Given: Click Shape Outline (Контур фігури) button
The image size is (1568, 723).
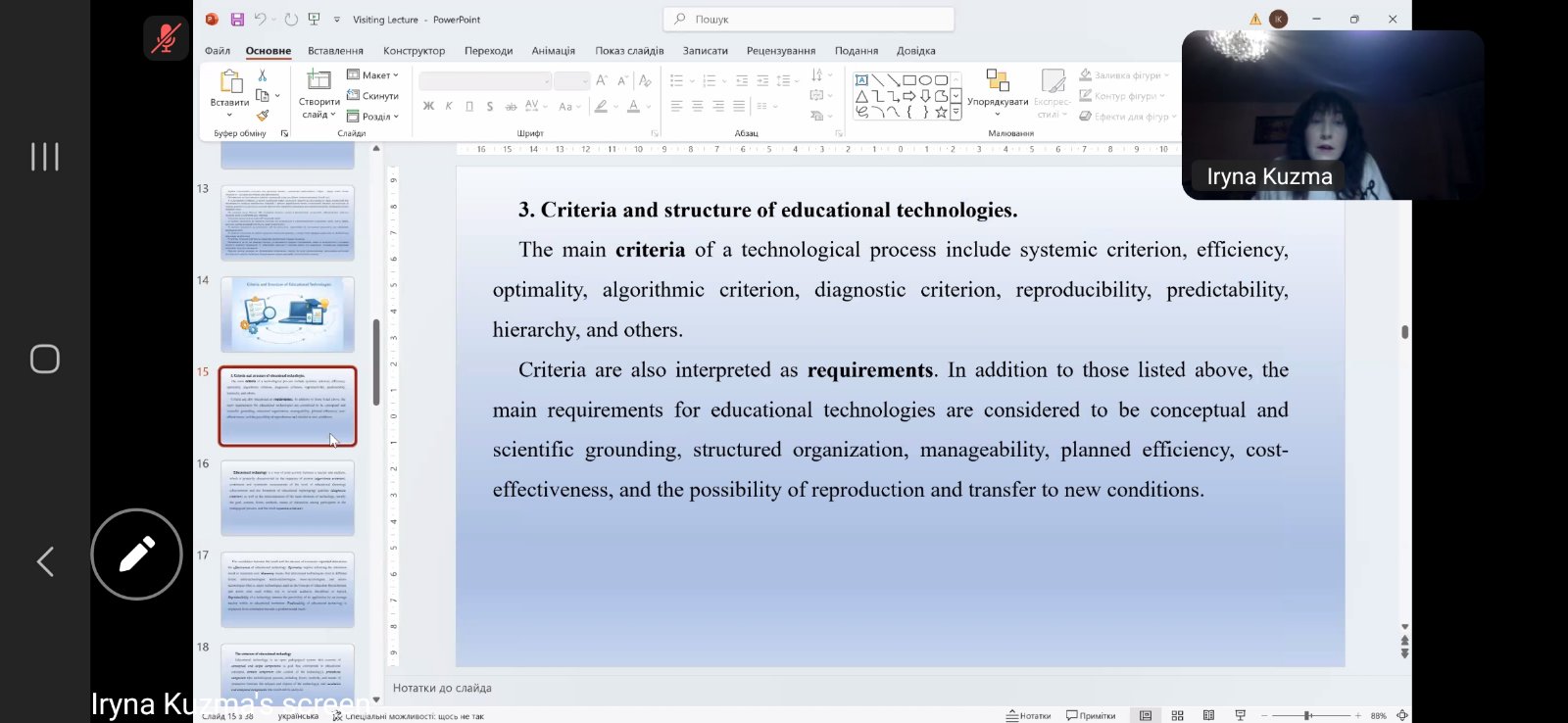Looking at the screenshot, I should [1123, 96].
